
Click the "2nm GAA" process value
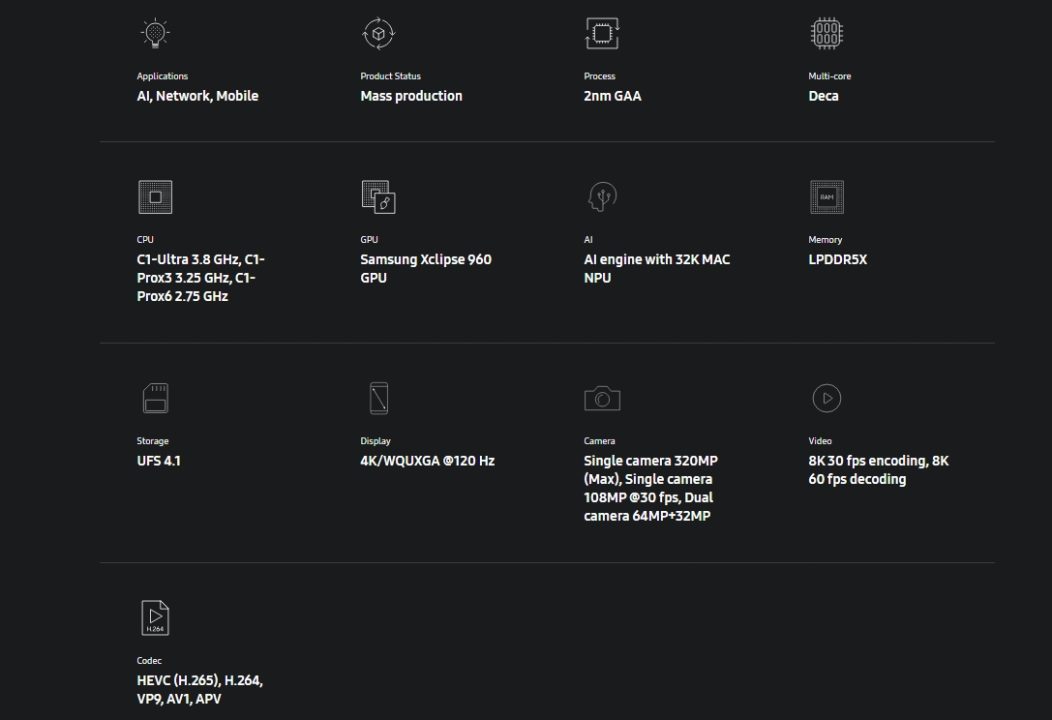pos(613,96)
